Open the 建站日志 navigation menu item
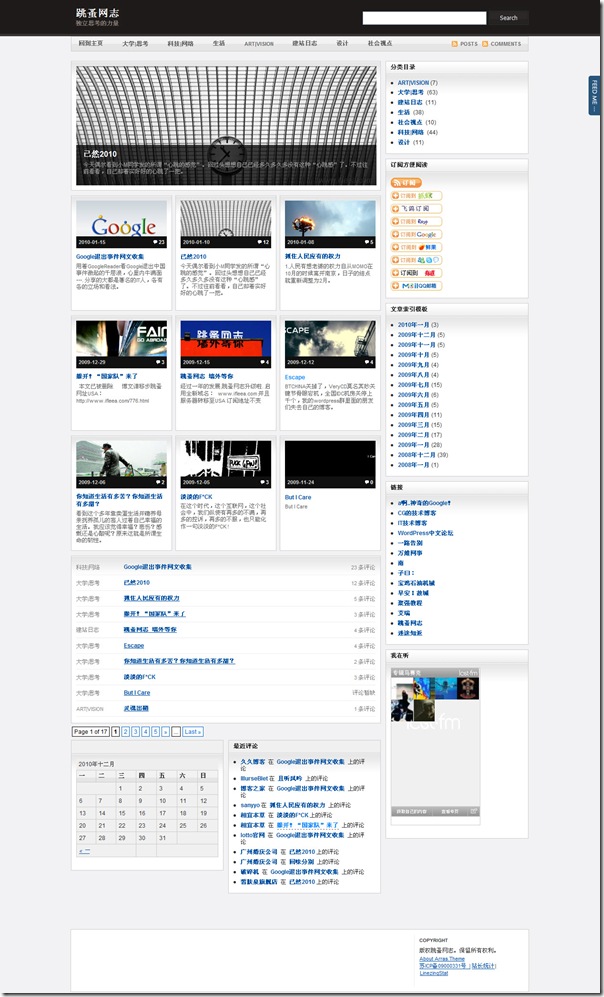Image resolution: width=604 pixels, height=997 pixels. click(x=305, y=43)
